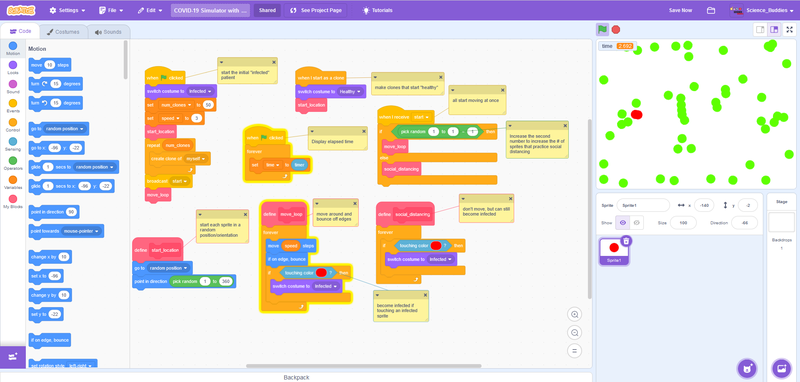Open Choose a Backdrop button
The height and width of the screenshot is (382, 800).
[781, 368]
